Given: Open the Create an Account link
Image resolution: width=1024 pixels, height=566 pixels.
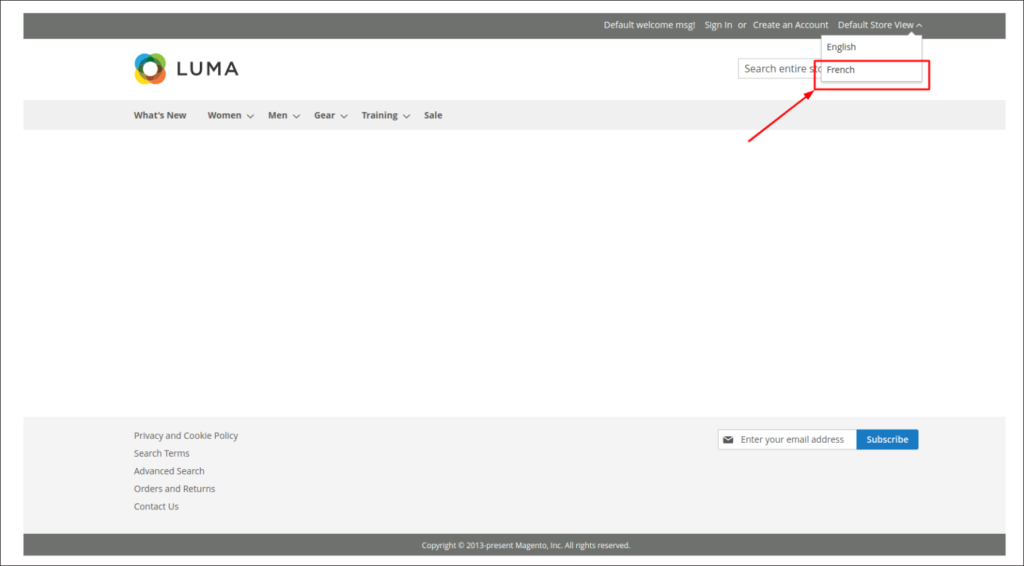Looking at the screenshot, I should click(x=790, y=25).
